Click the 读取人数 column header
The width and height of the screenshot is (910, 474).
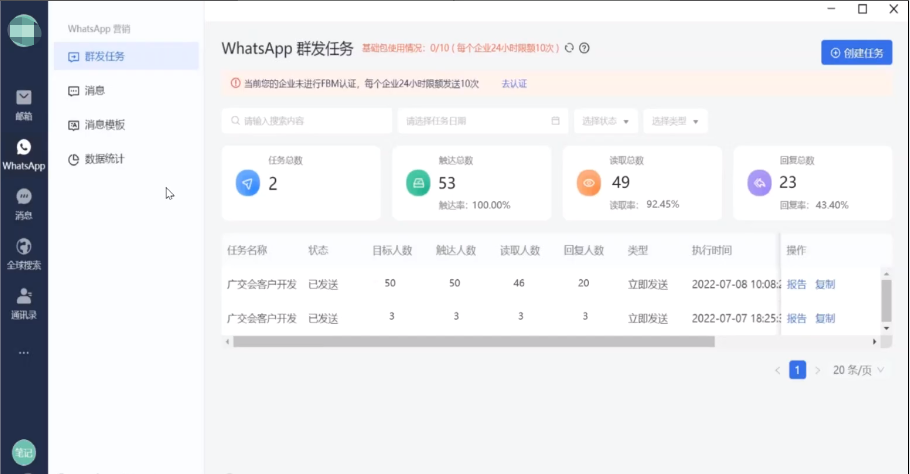(x=520, y=251)
